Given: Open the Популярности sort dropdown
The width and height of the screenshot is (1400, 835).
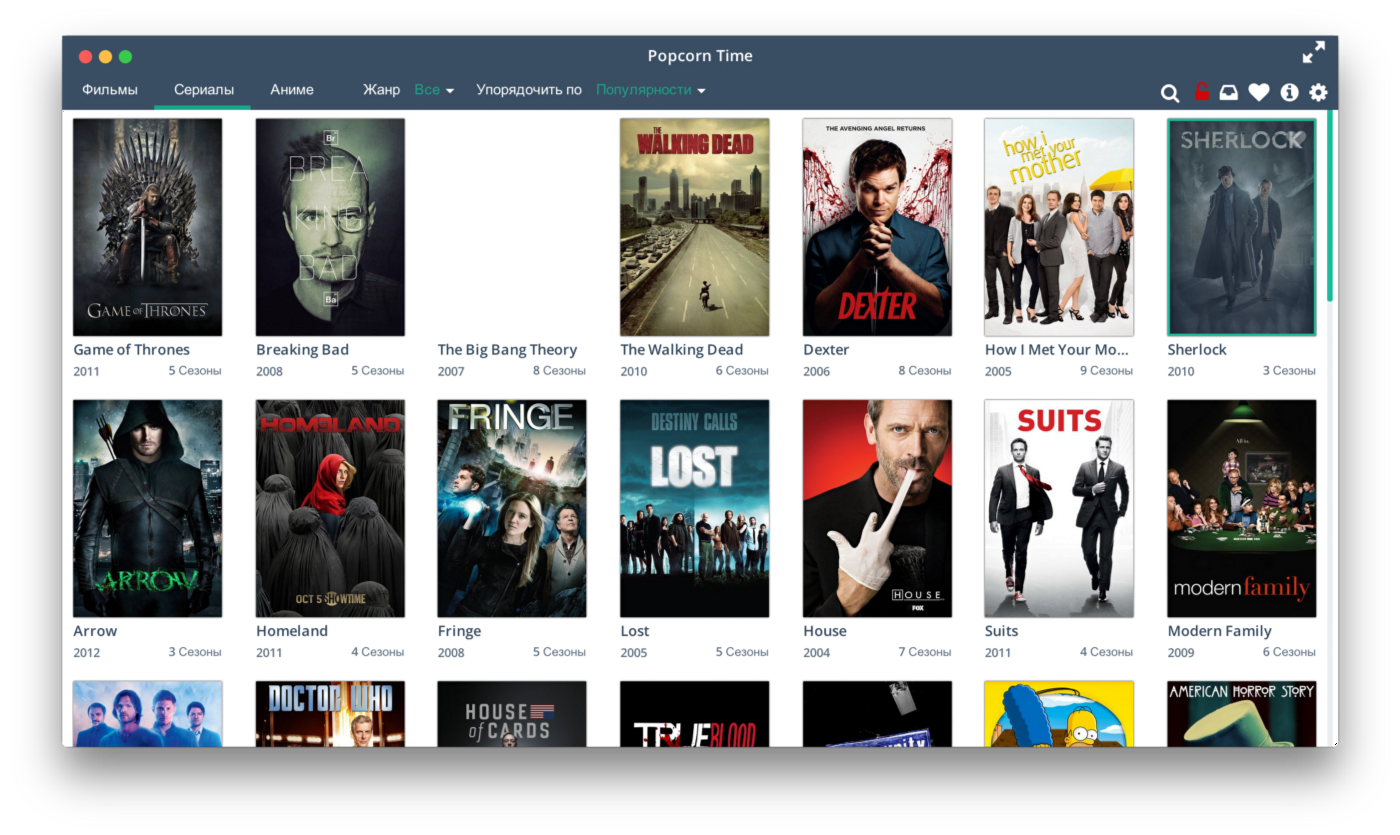Looking at the screenshot, I should (x=650, y=90).
